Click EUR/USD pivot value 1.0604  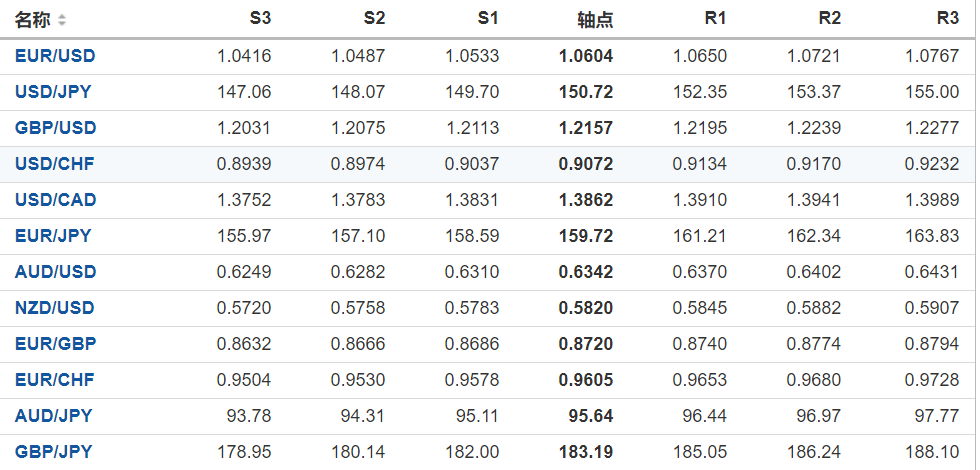[586, 56]
